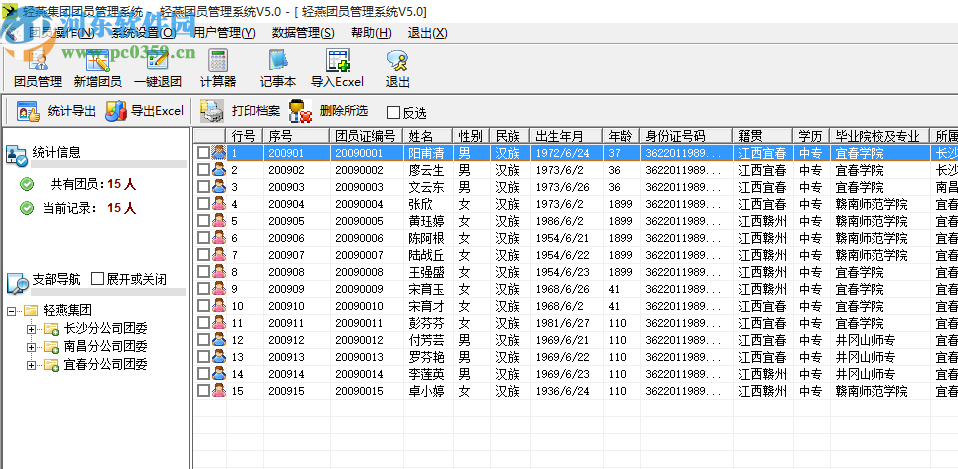Open the 记事本 notepad icon
The width and height of the screenshot is (958, 469).
coord(278,60)
